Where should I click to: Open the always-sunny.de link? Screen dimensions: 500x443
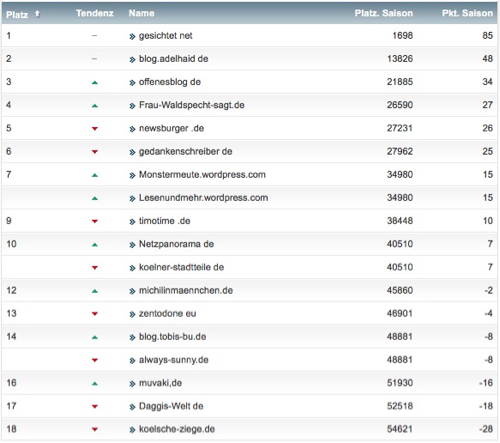point(173,360)
